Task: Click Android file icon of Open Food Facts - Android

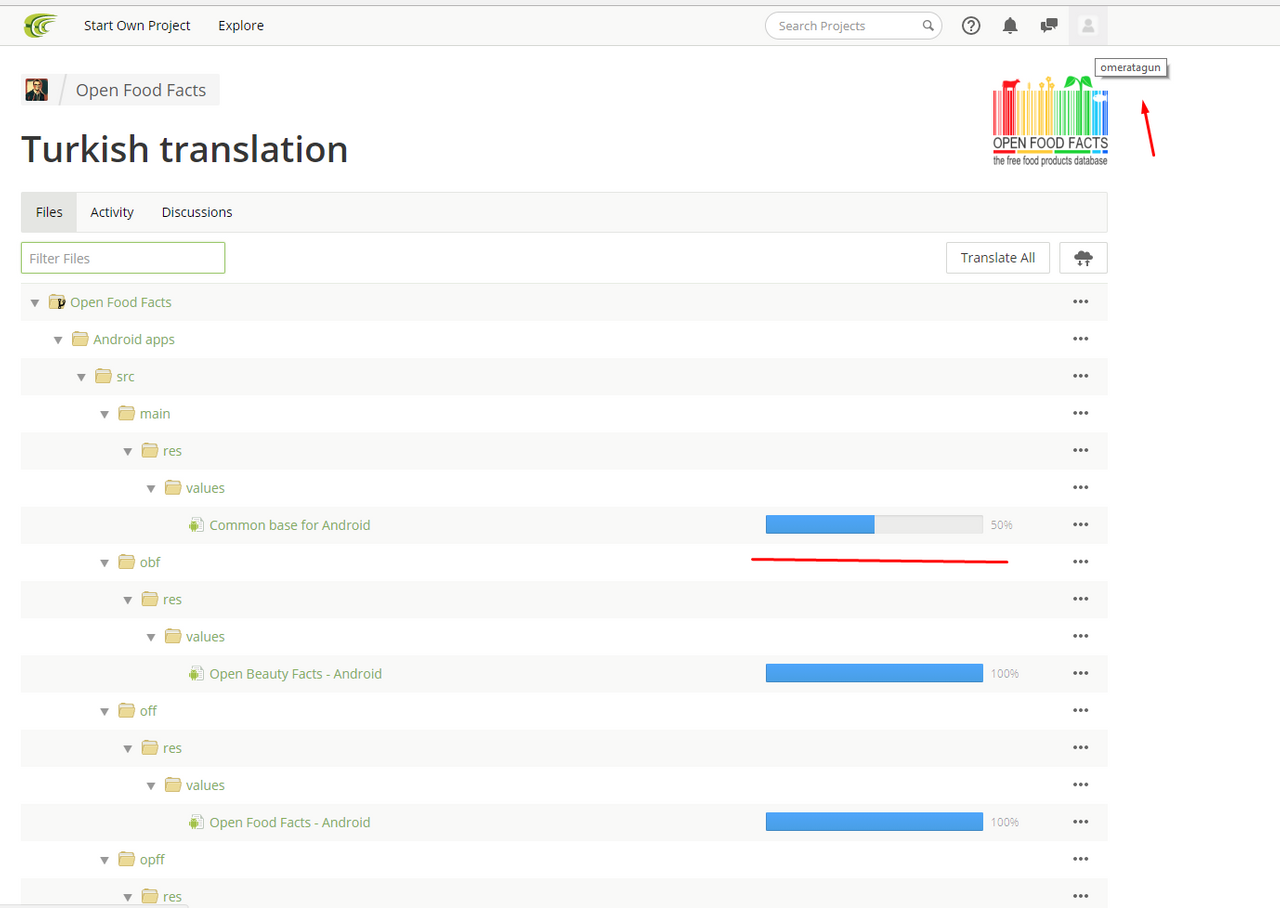Action: point(196,822)
